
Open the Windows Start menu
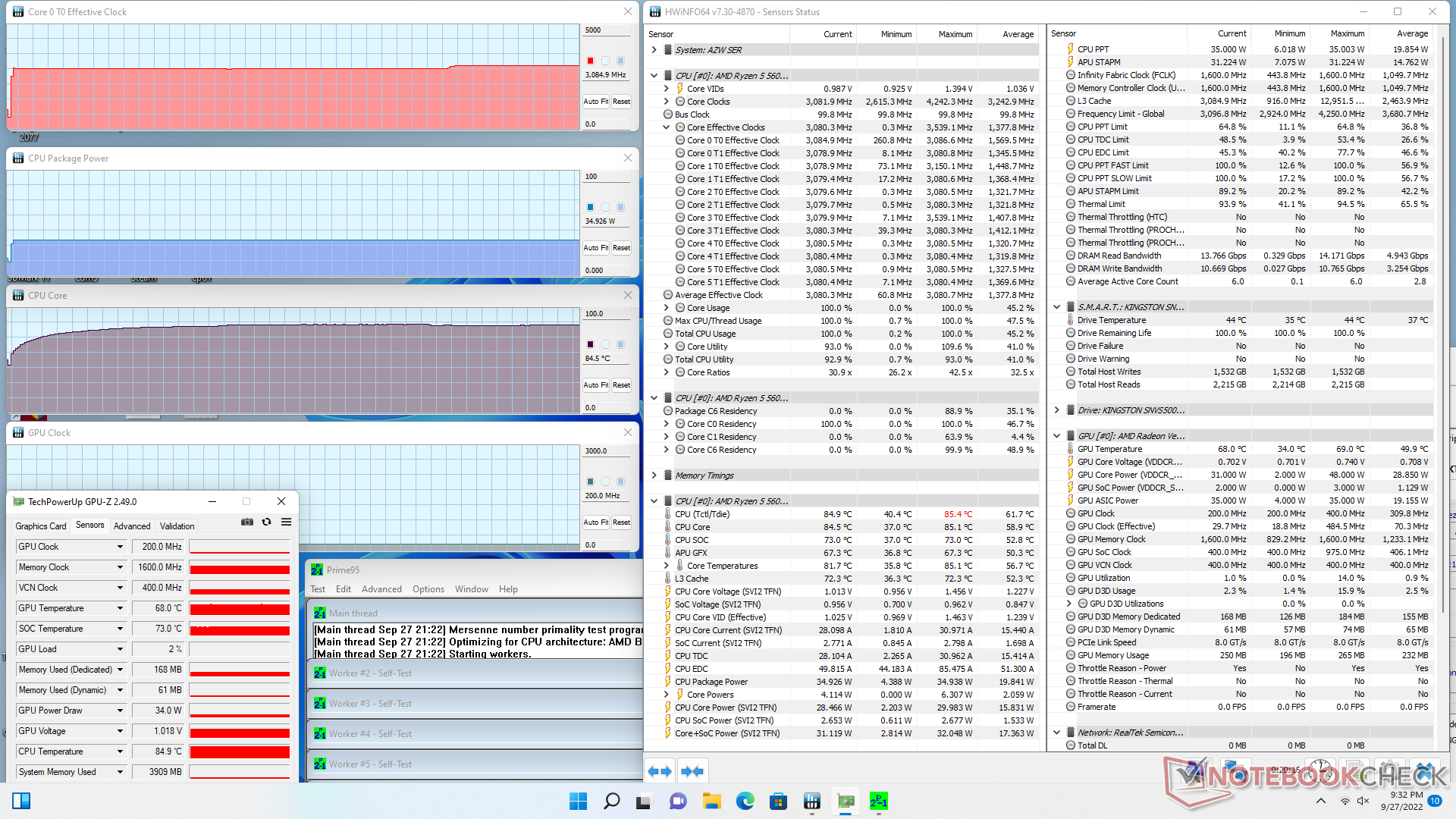578,801
